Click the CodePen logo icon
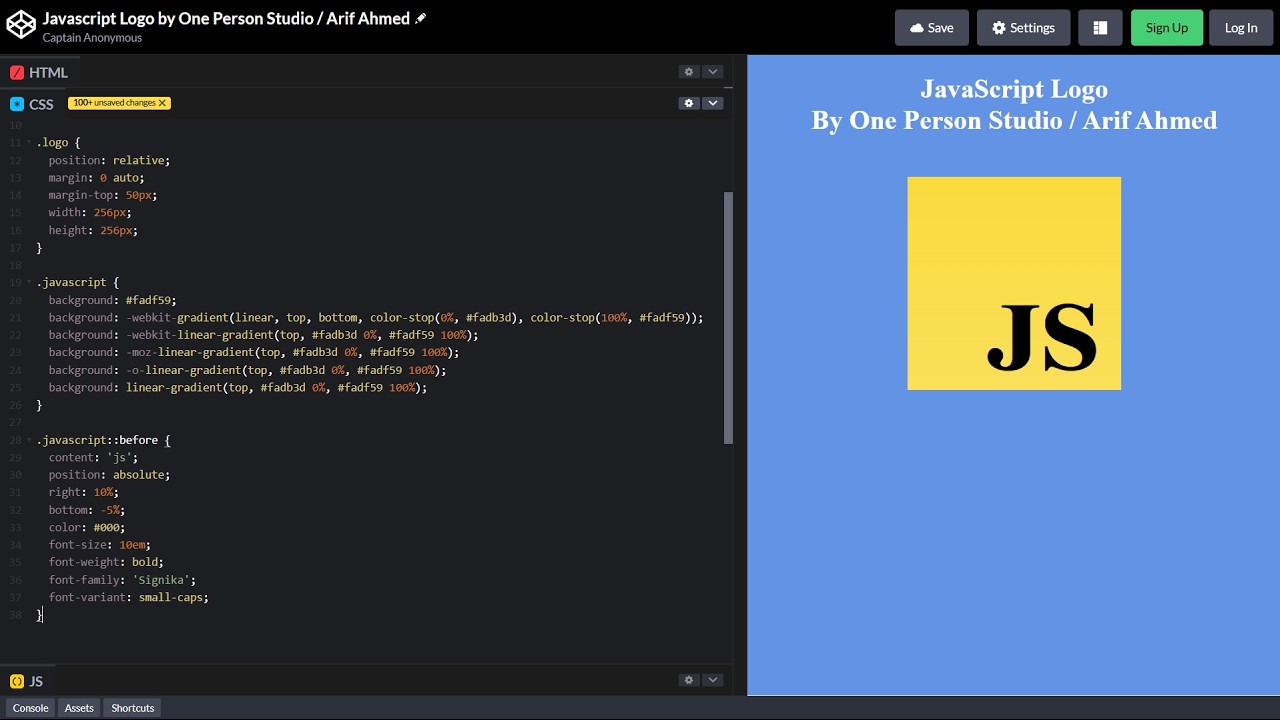The image size is (1280, 720). (20, 27)
